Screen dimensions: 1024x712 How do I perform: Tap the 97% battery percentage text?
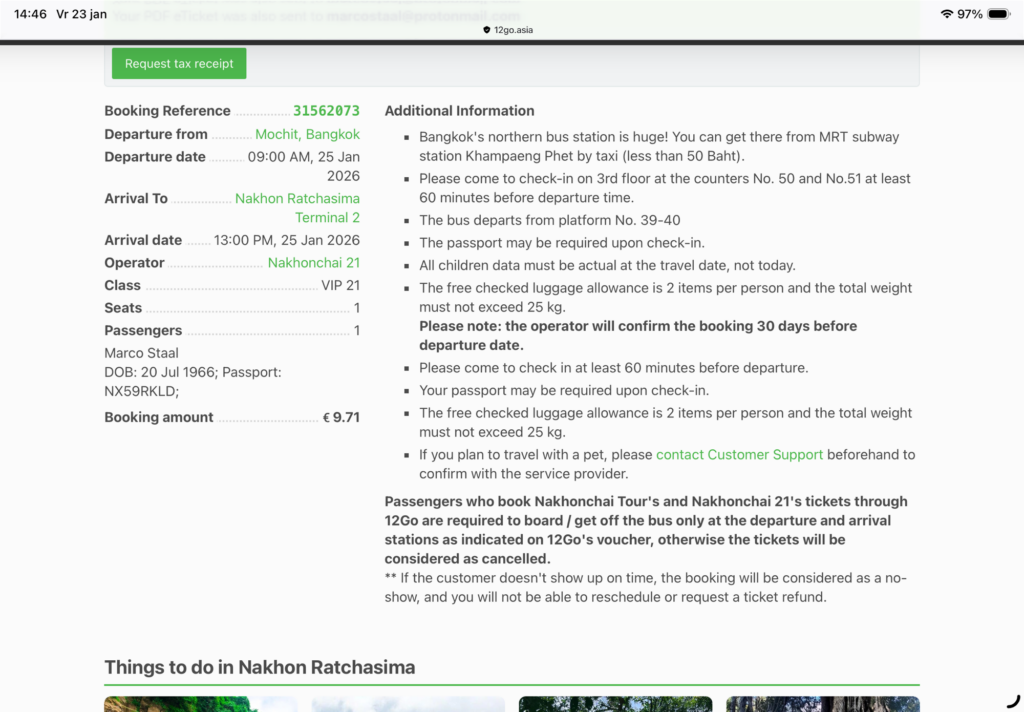[x=969, y=14]
